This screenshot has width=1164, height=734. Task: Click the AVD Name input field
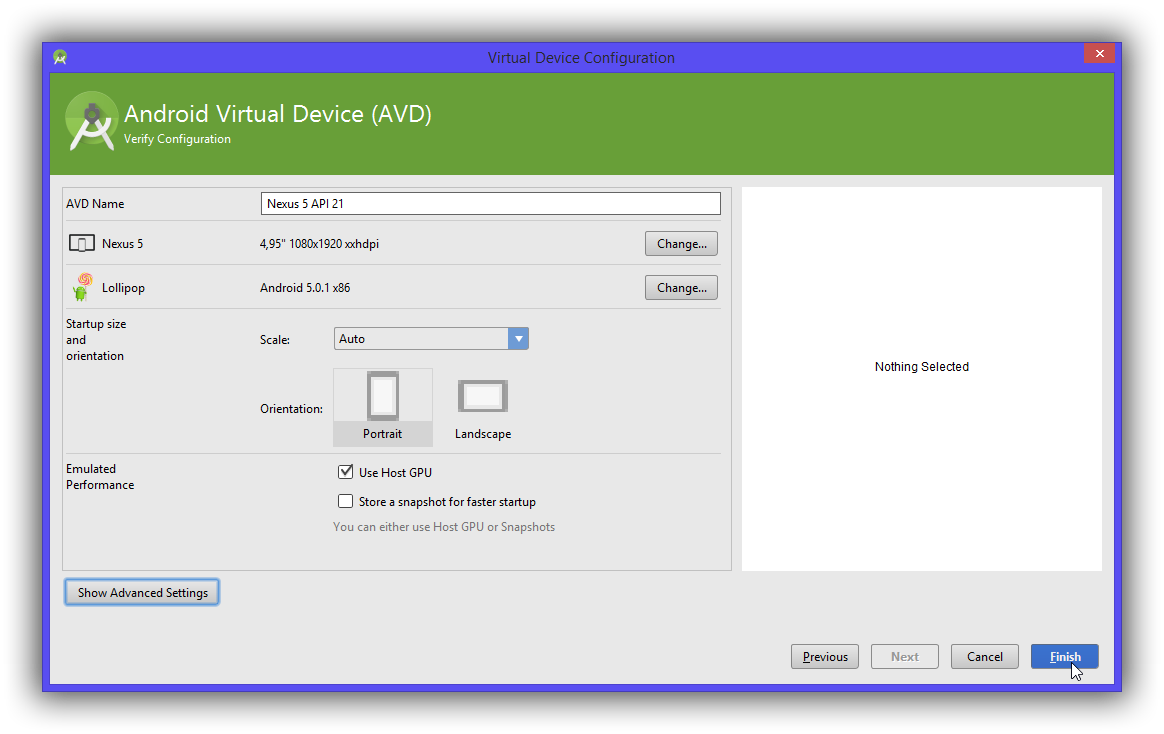(x=491, y=203)
